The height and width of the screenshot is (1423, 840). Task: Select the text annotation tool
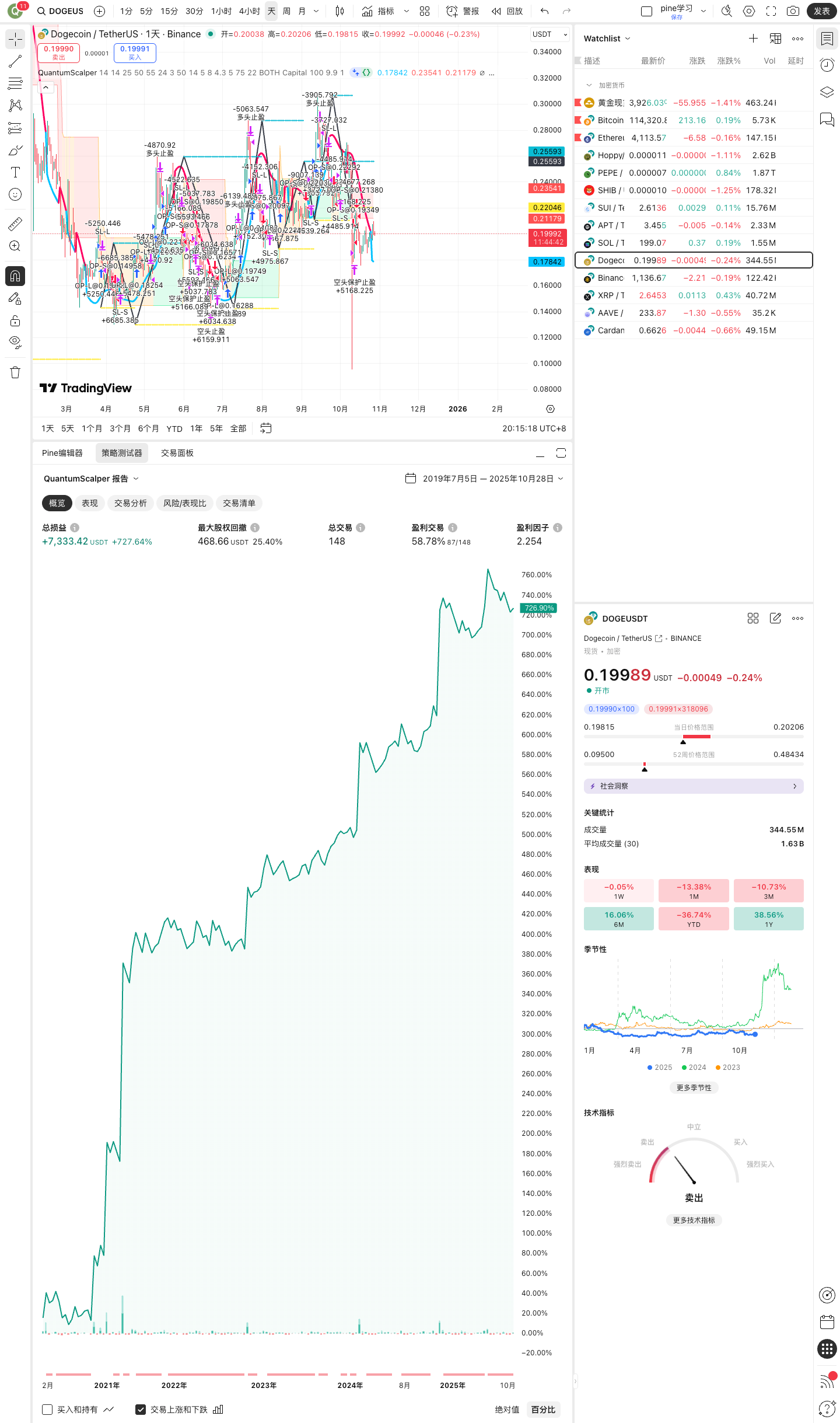coord(15,172)
